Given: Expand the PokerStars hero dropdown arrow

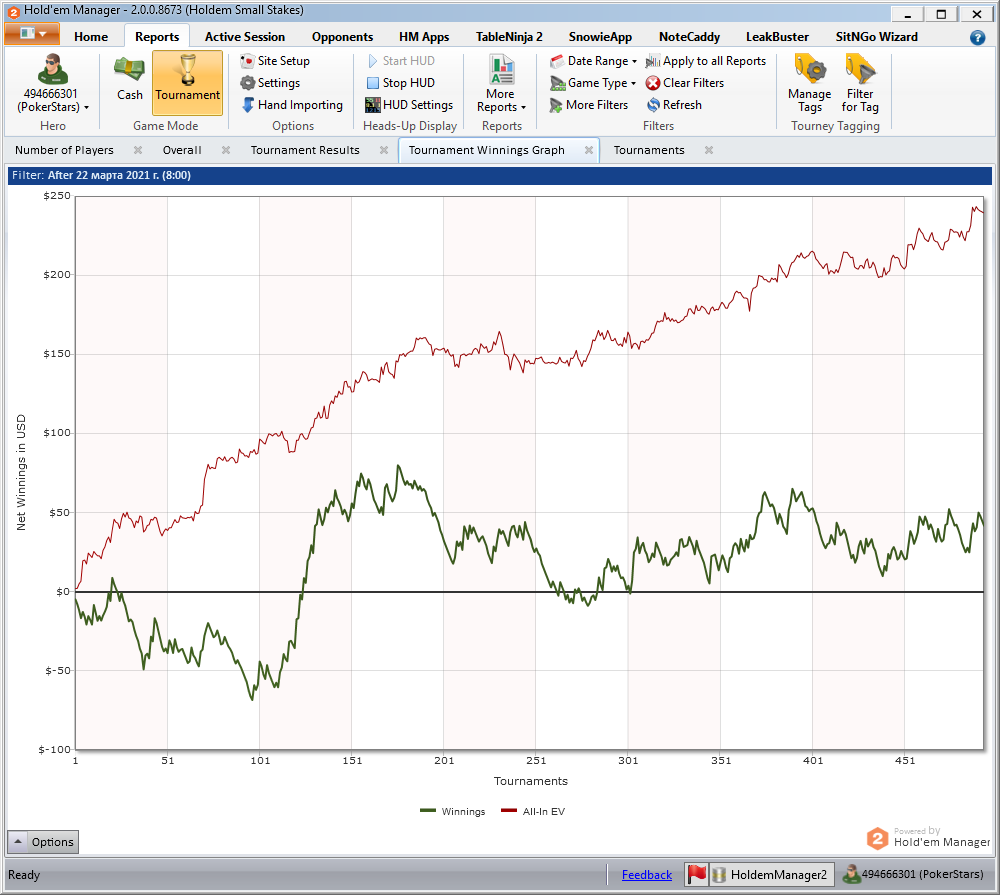Looking at the screenshot, I should [87, 108].
